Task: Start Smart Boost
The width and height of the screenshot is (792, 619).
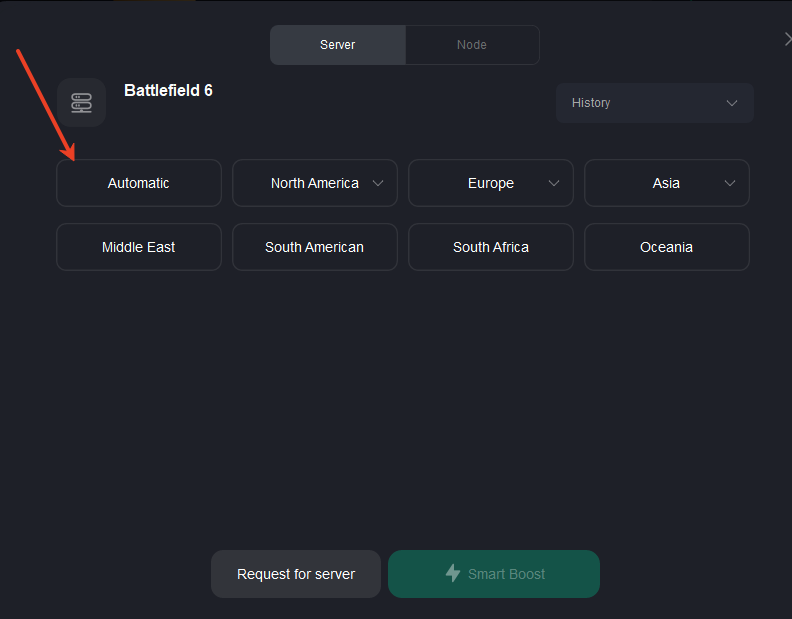Action: (x=494, y=574)
